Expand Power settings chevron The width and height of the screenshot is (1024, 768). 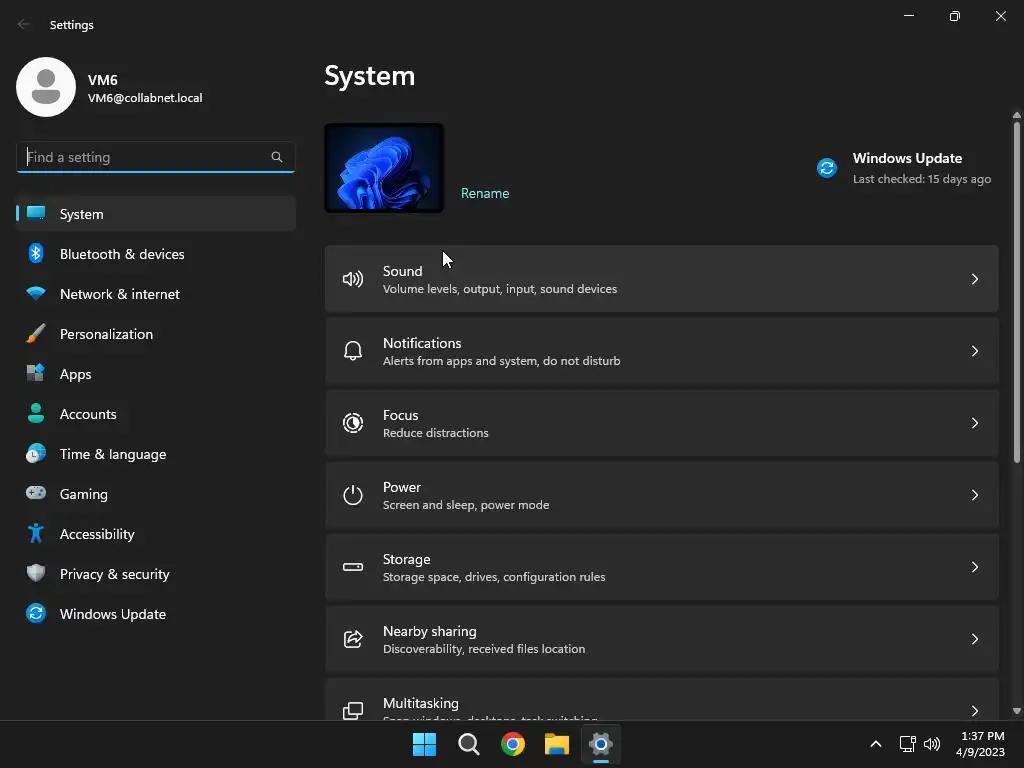(974, 495)
